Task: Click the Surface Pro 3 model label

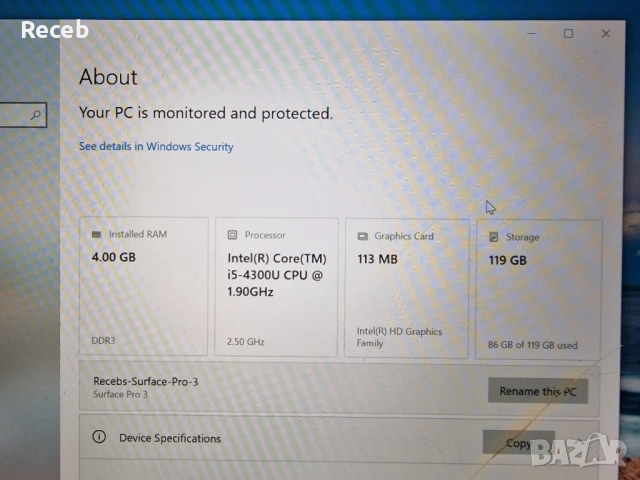Action: 120,394
